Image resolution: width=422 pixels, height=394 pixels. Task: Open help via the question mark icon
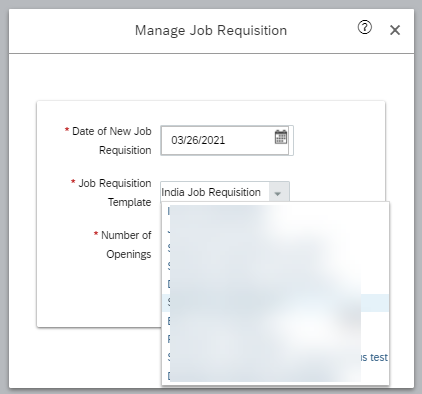pos(365,27)
